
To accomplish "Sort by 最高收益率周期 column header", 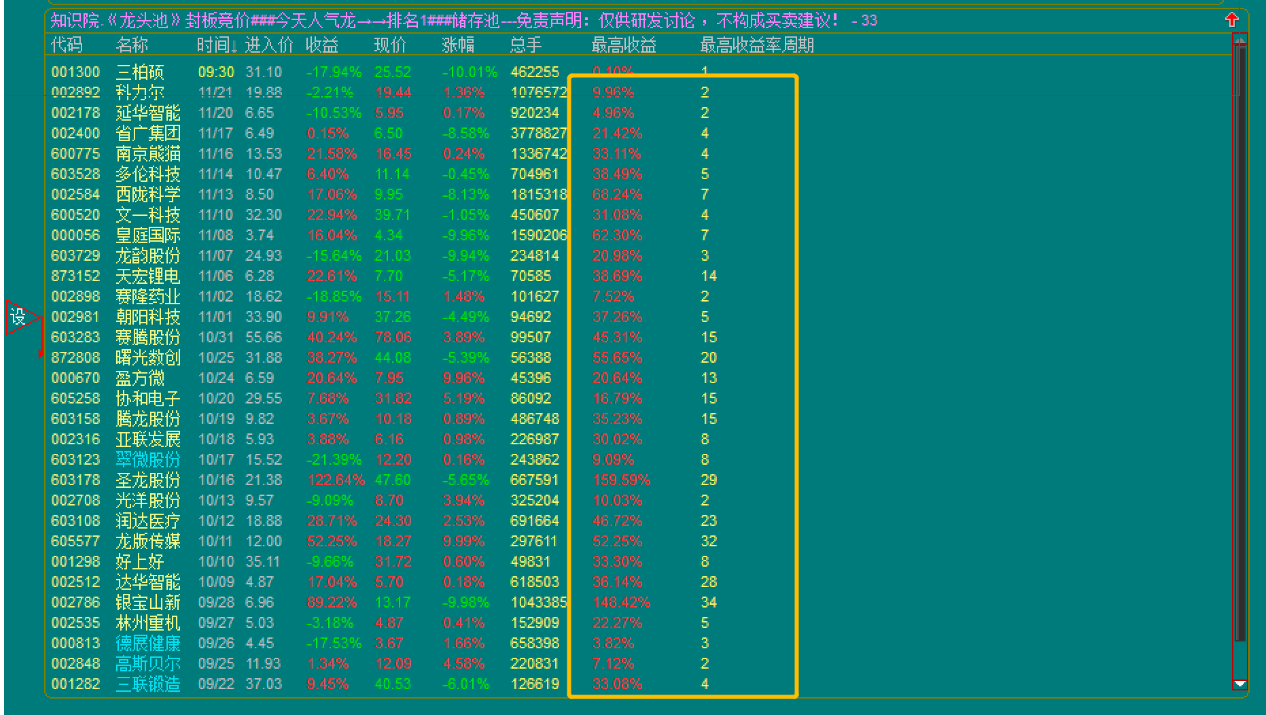I will [x=757, y=45].
